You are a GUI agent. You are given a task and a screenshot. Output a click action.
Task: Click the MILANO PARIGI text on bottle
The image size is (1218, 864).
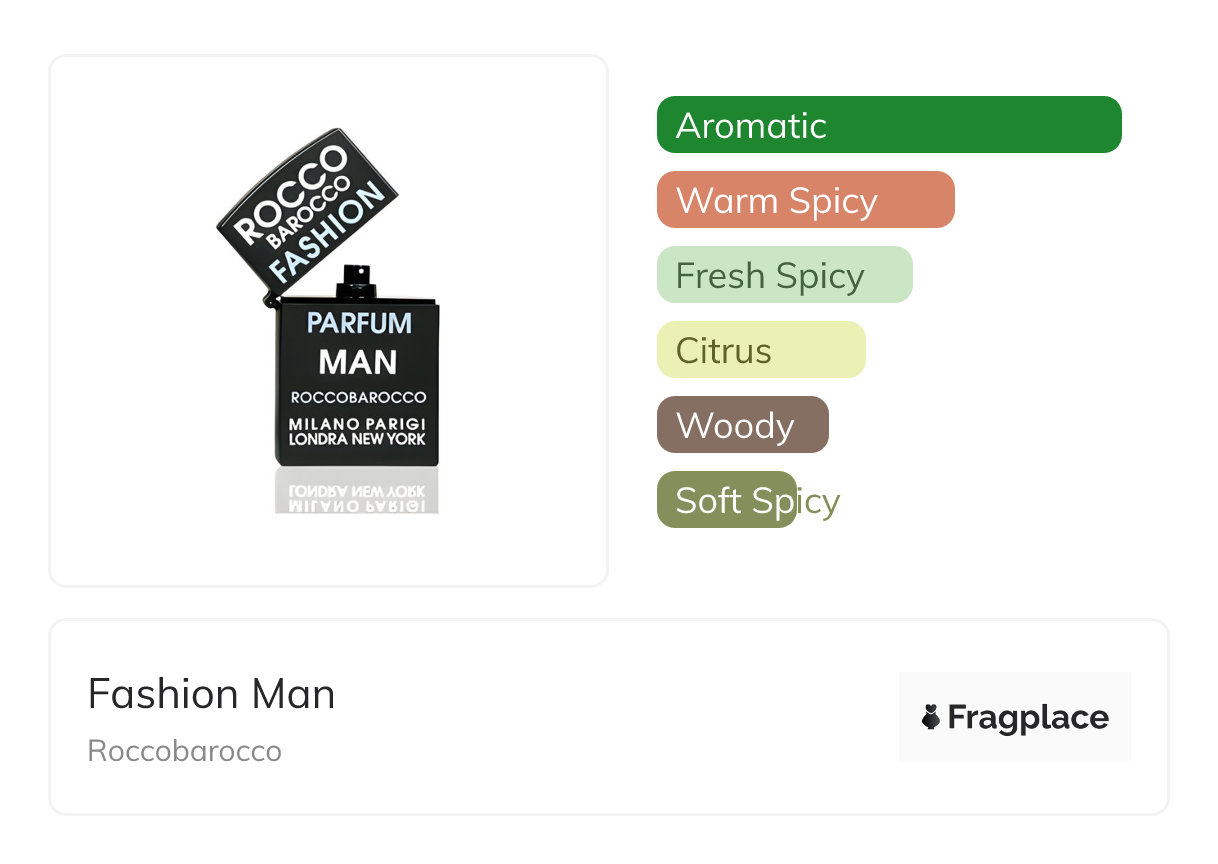coord(357,424)
